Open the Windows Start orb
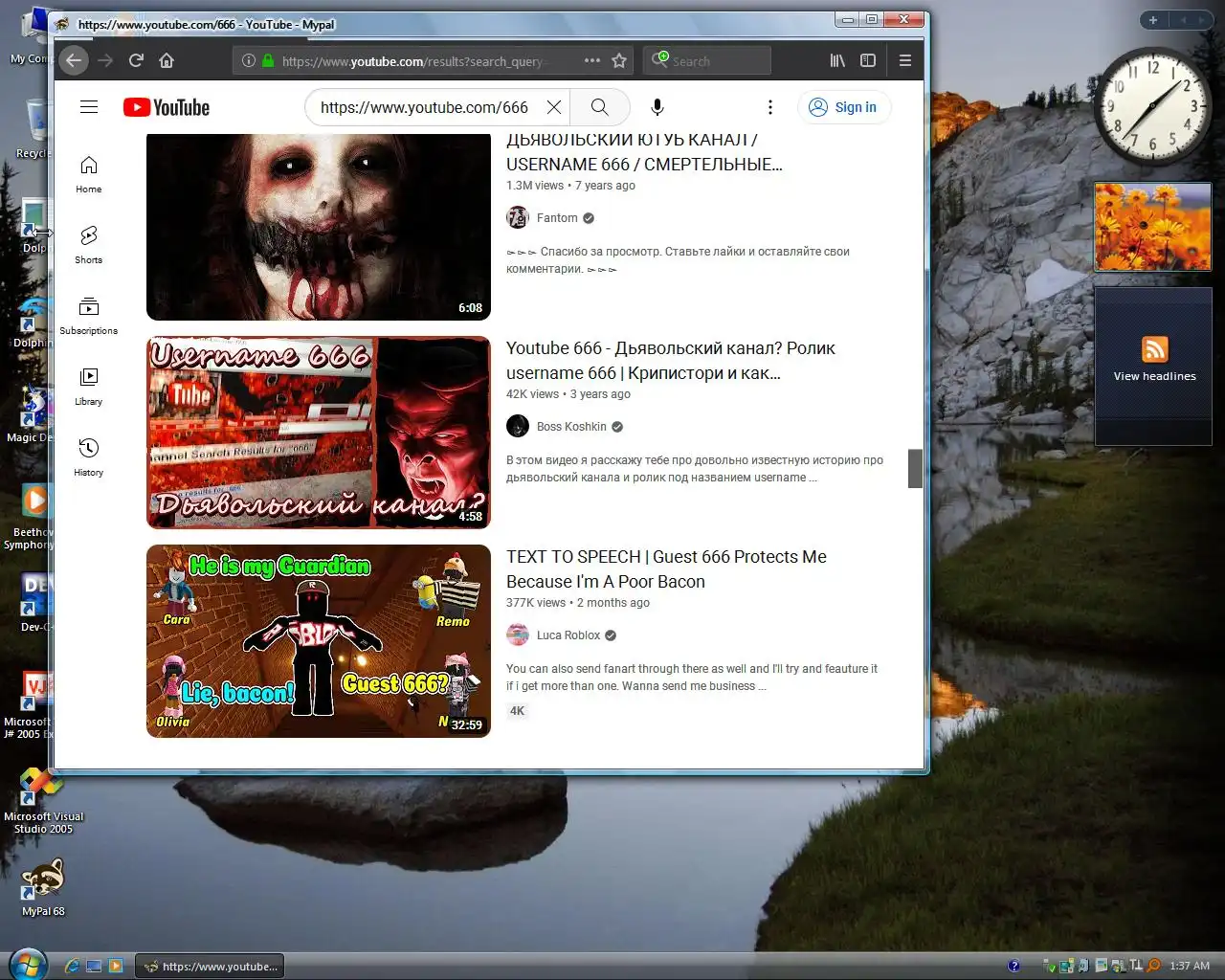This screenshot has height=980, width=1225. [x=28, y=963]
